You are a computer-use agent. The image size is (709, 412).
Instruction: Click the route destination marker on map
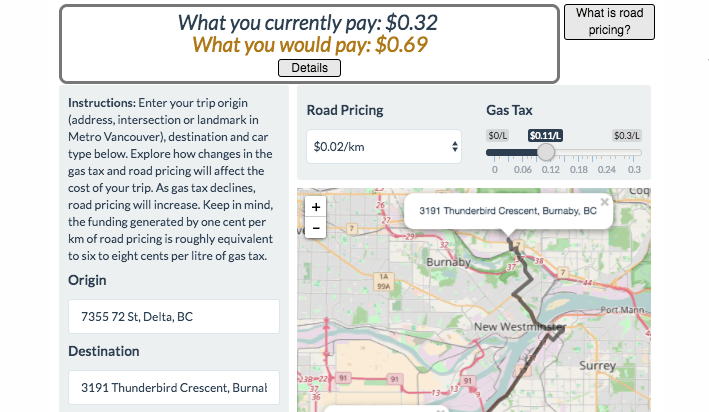[510, 240]
